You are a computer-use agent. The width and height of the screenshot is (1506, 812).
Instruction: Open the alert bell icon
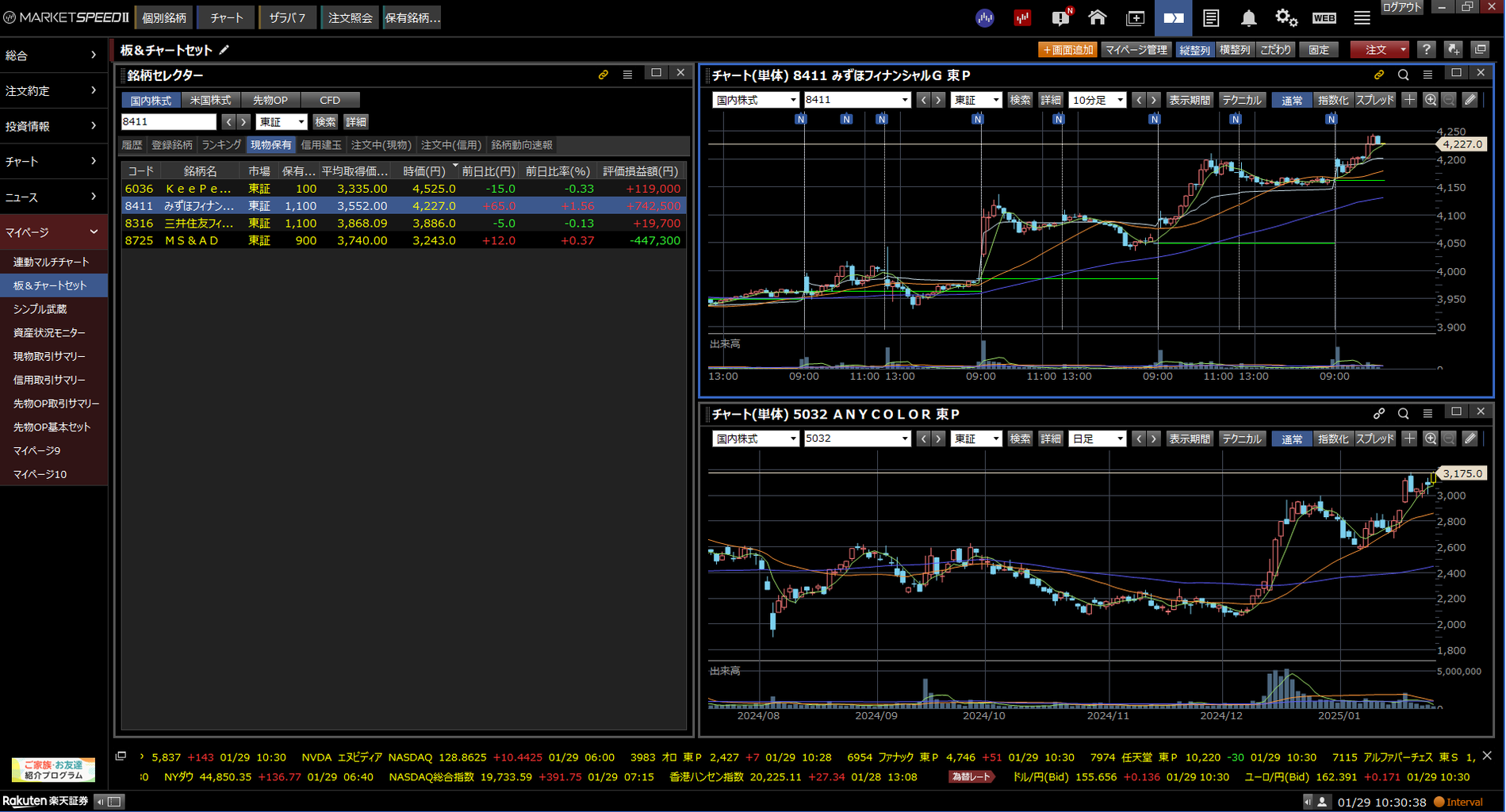pyautogui.click(x=1248, y=18)
